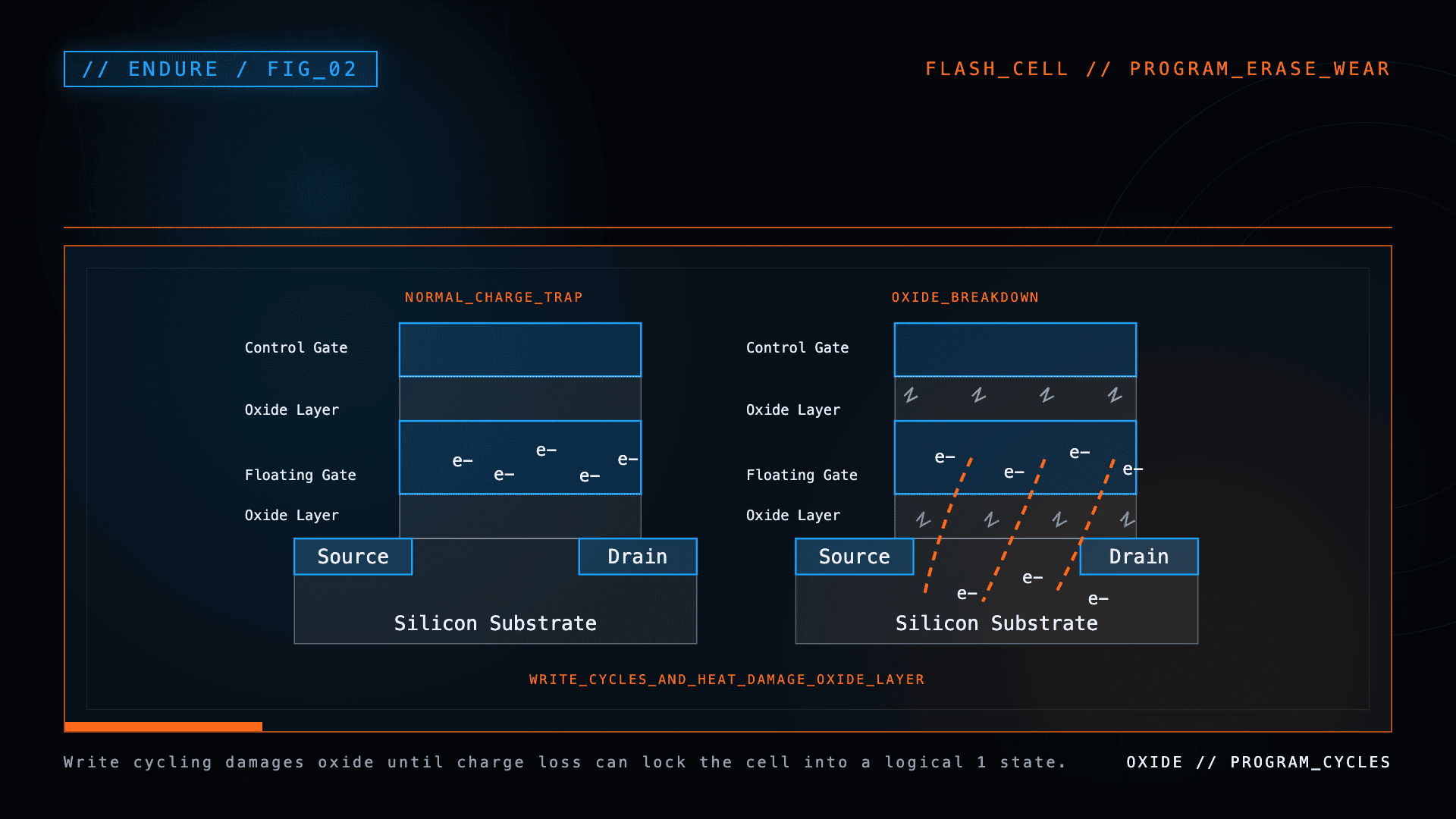The image size is (1456, 819).
Task: Click the "Control Gate" label of the NORMAL_CHARGE_TRAP cell
Action: click(x=296, y=347)
